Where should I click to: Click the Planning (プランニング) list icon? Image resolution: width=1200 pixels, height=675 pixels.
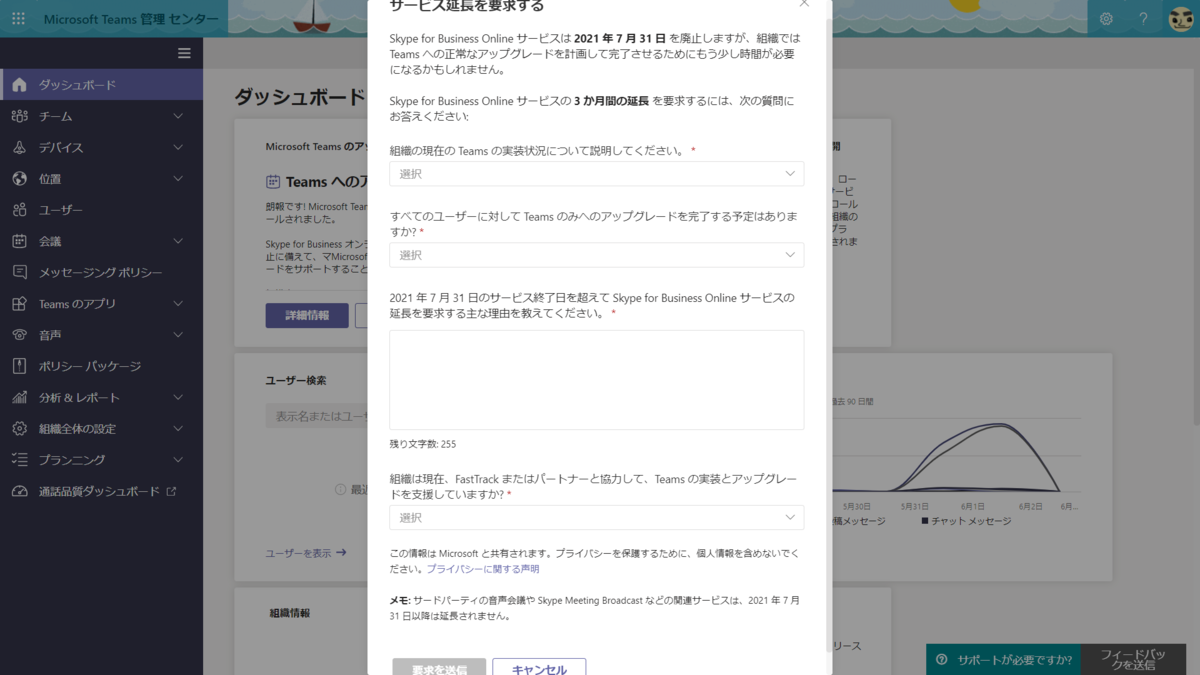pyautogui.click(x=19, y=460)
